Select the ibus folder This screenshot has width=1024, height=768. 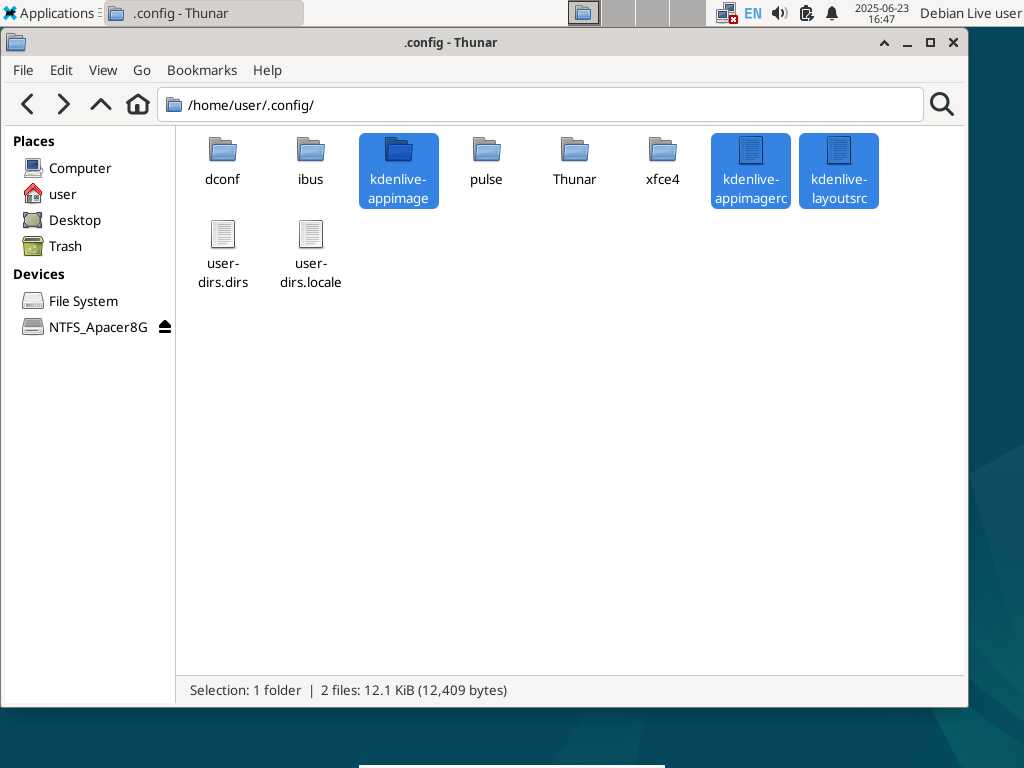point(311,161)
